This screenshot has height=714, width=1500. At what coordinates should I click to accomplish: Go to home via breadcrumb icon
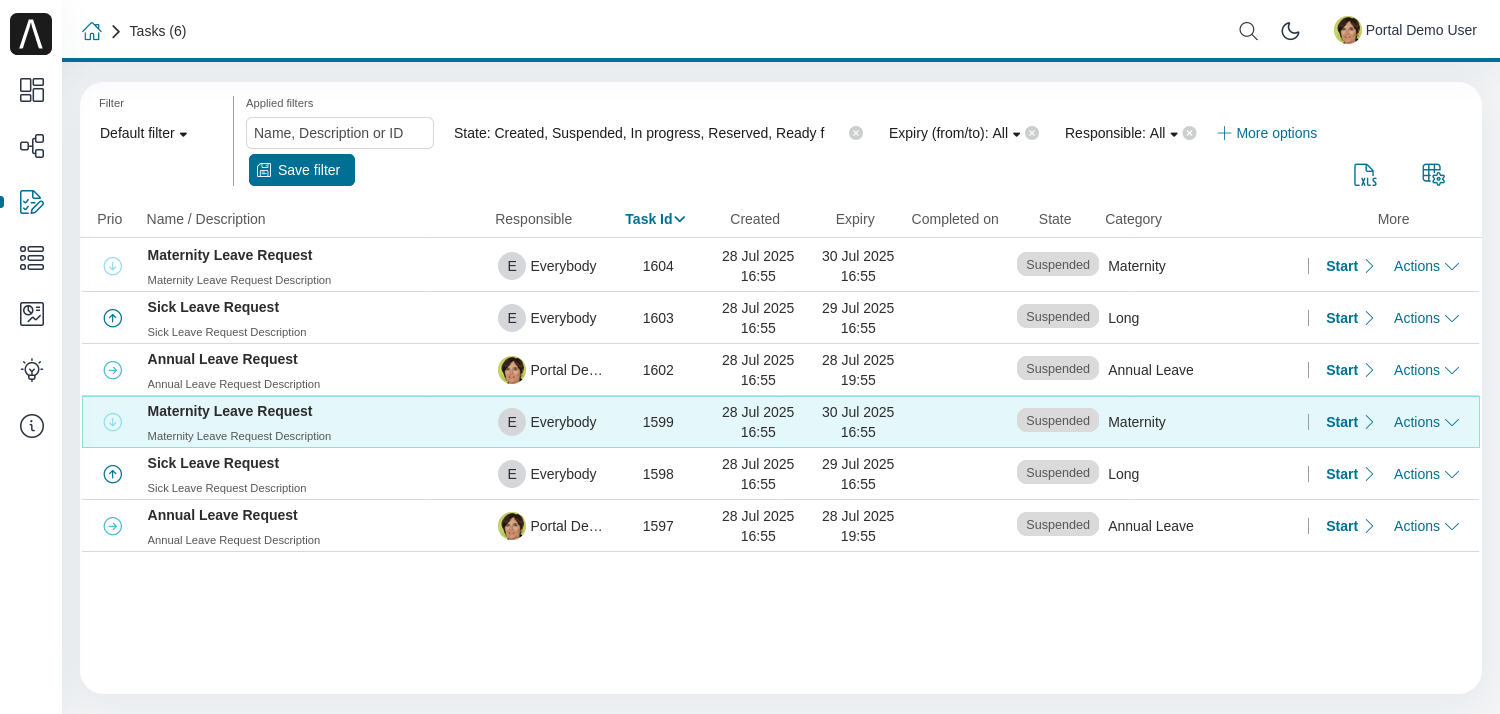point(92,31)
